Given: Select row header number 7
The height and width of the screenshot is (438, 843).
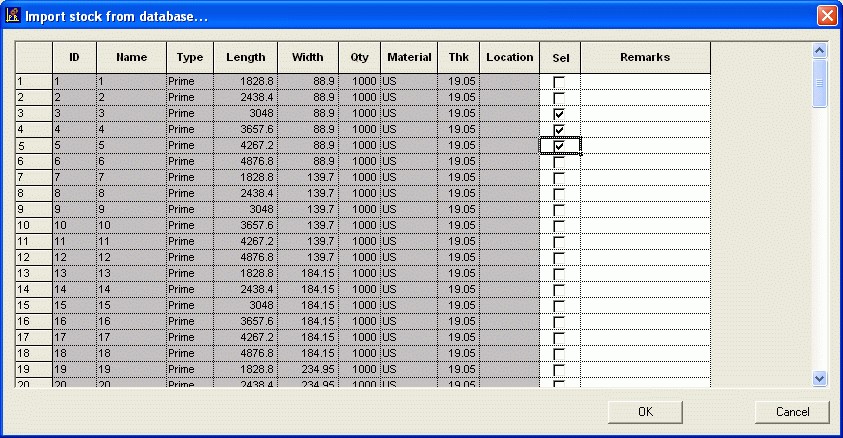Looking at the screenshot, I should [x=33, y=178].
